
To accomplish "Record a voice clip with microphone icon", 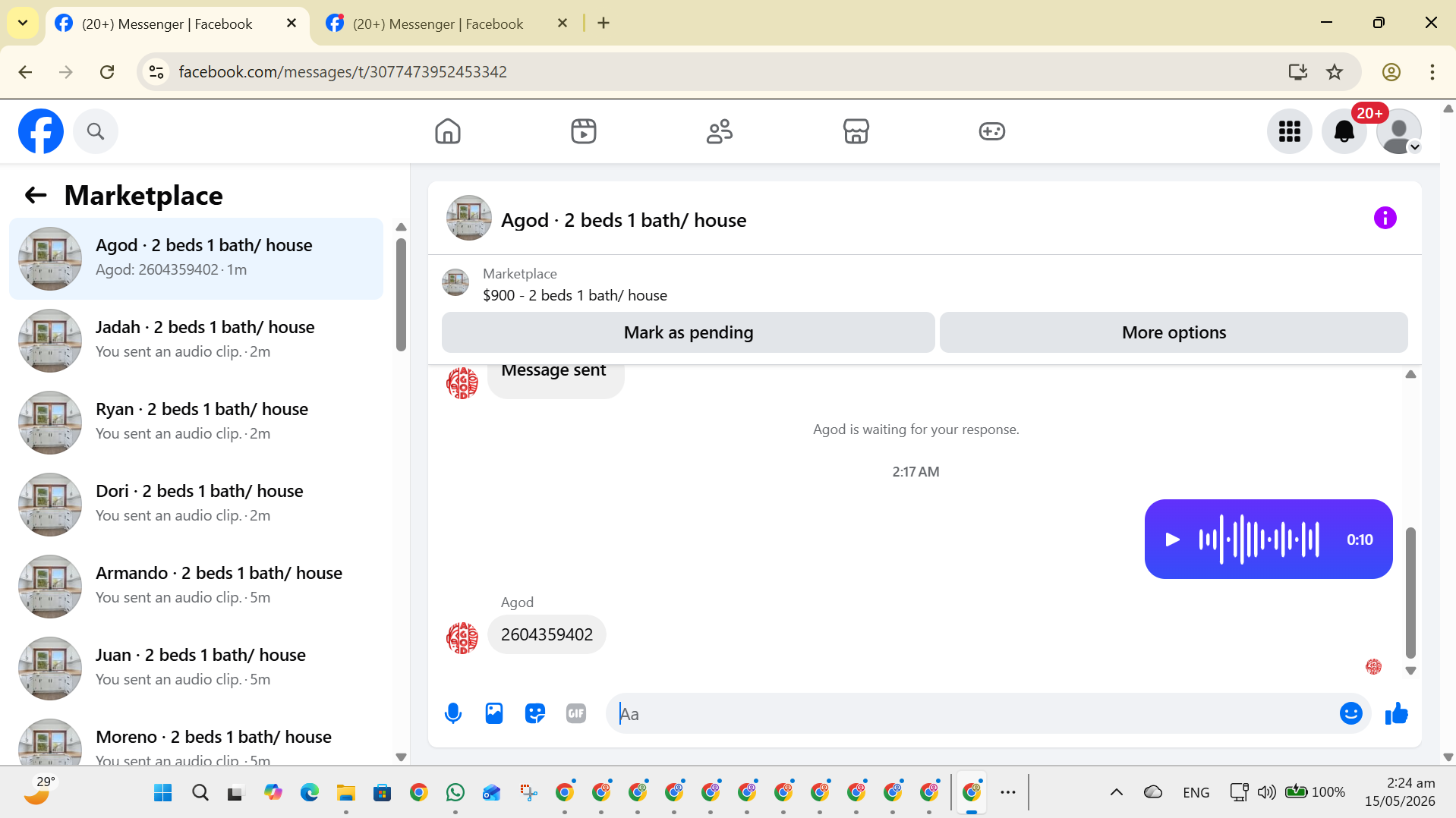I will (453, 713).
